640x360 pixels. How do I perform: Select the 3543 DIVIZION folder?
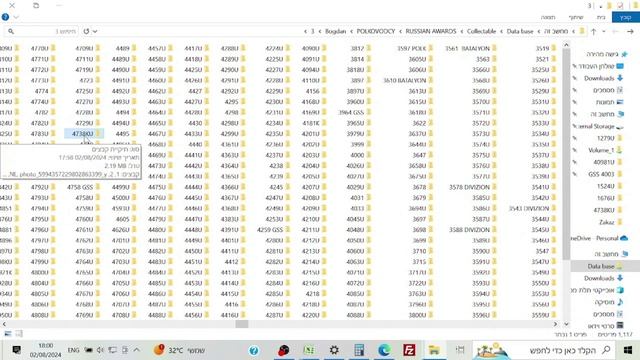coord(532,208)
